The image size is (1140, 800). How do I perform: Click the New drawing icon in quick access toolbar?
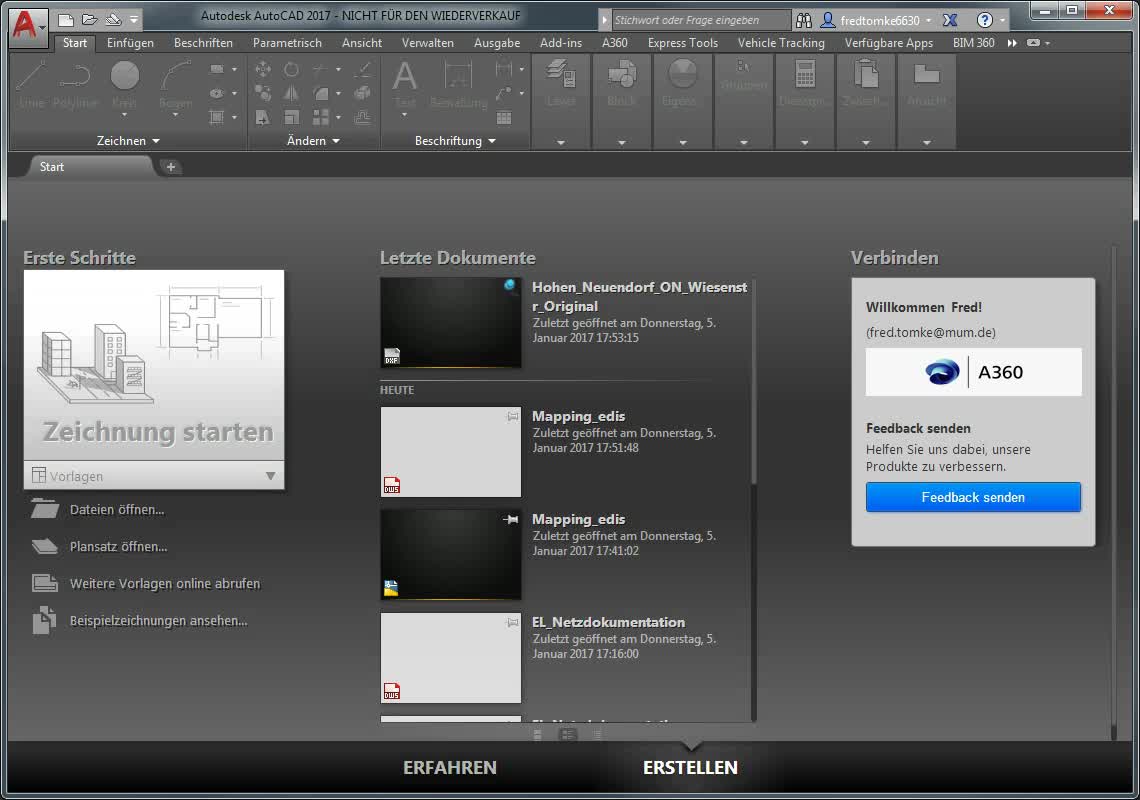point(66,20)
